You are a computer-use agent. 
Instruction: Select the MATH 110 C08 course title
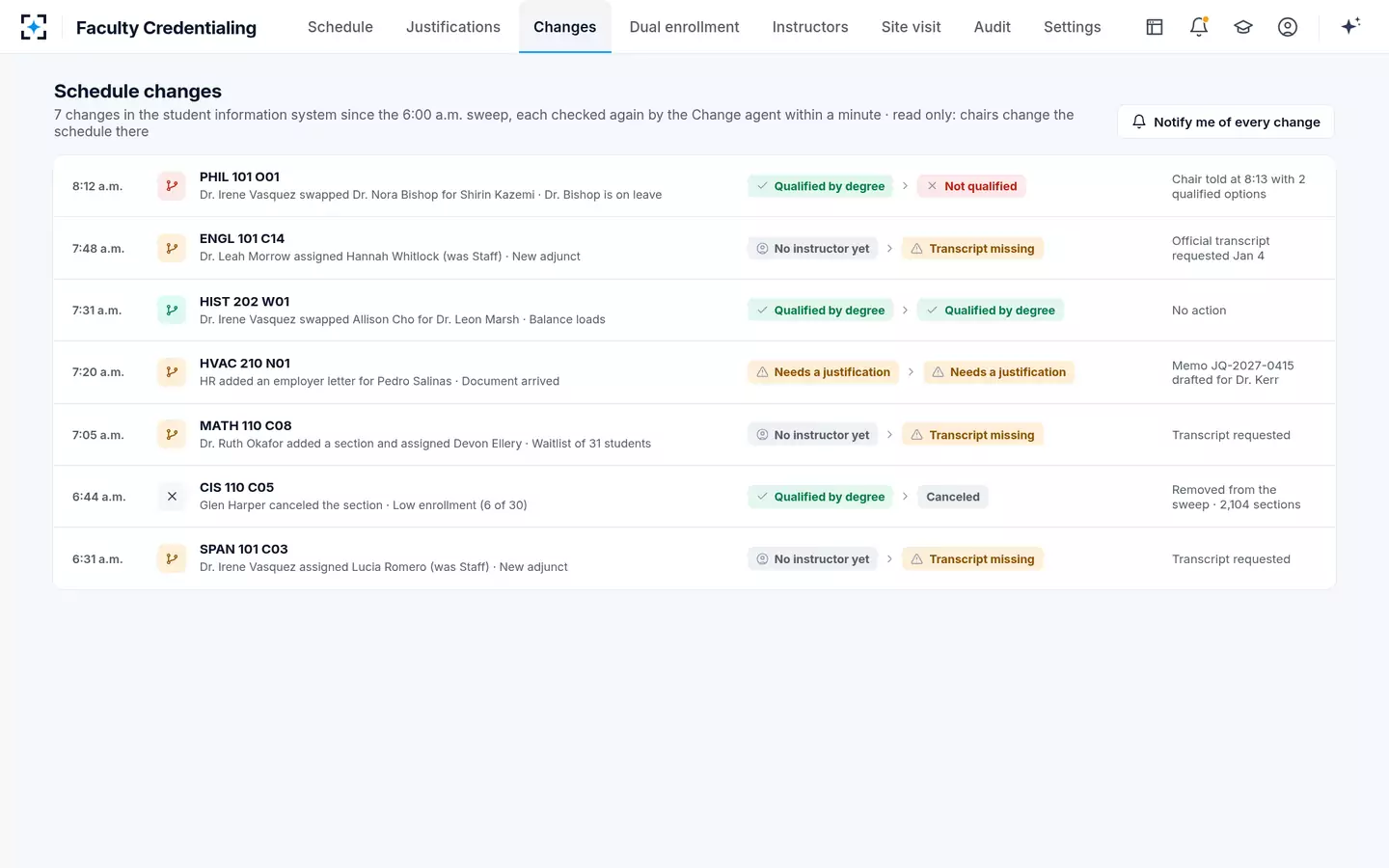pos(246,425)
